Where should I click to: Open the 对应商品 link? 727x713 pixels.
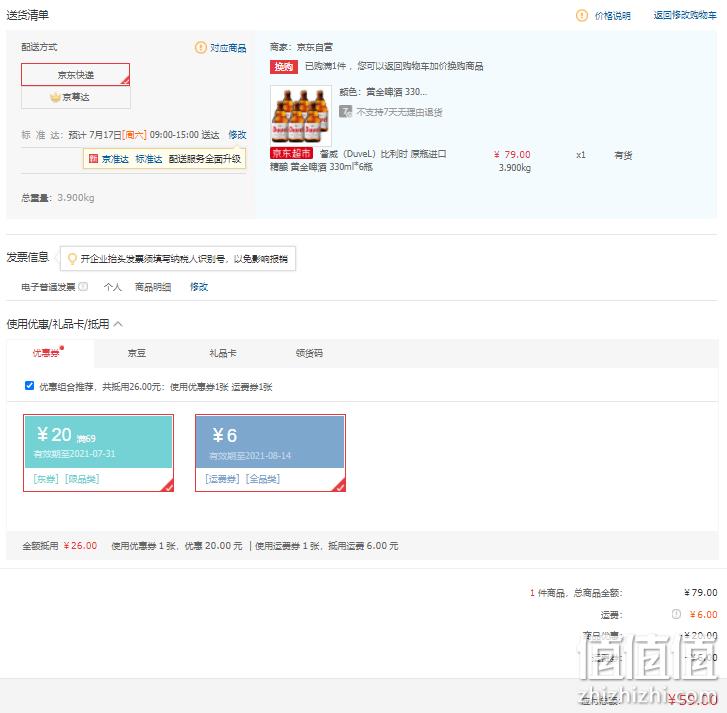228,48
